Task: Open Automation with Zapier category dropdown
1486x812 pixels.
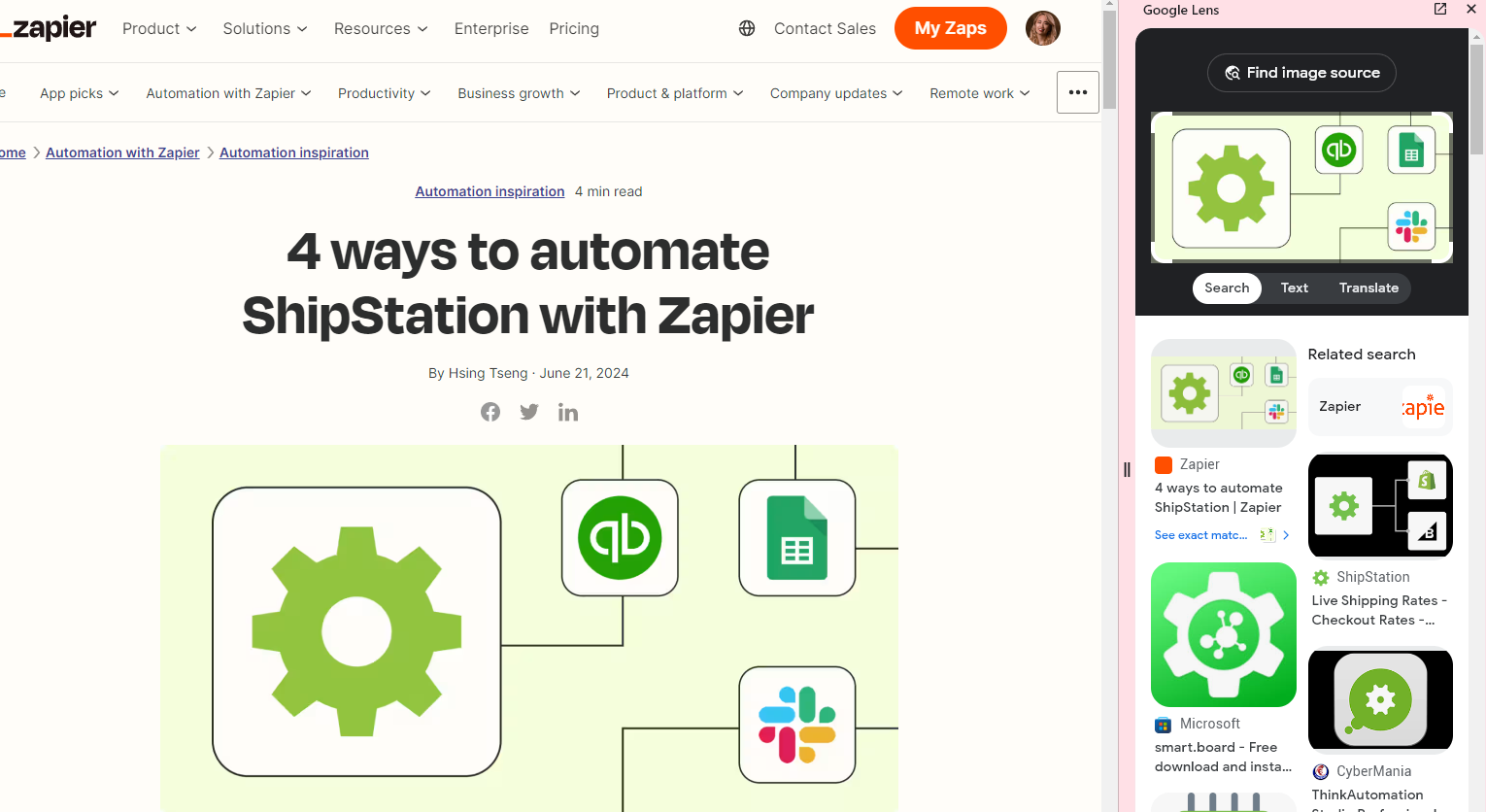Action: [229, 93]
